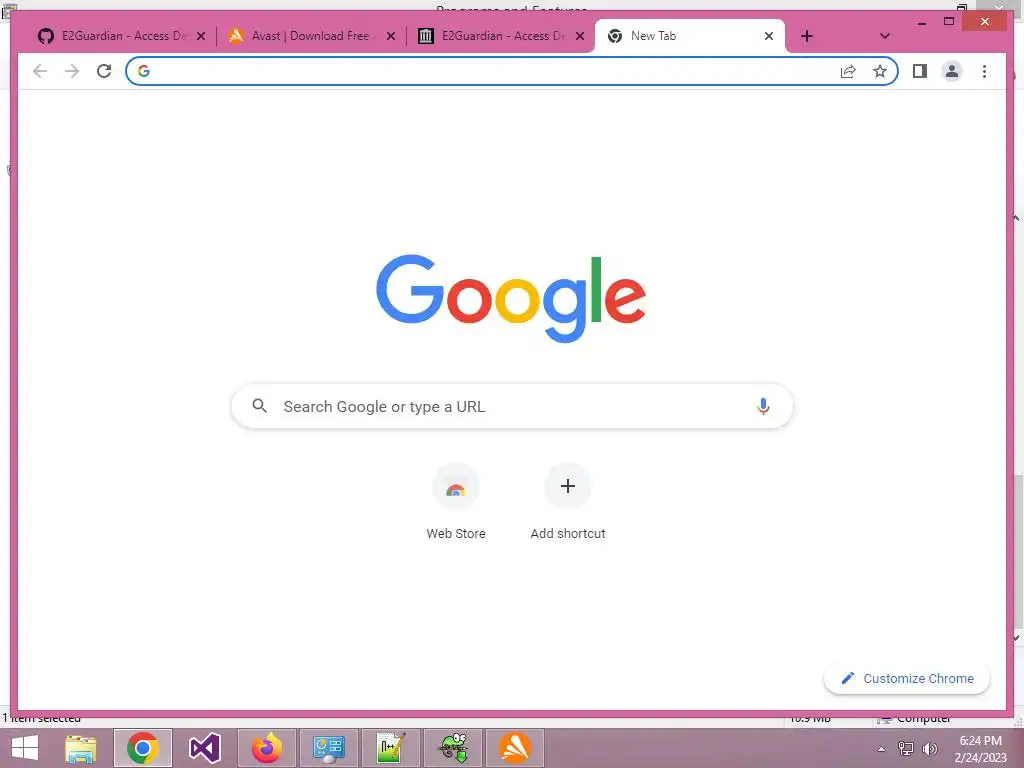Open the network tray icon
The height and width of the screenshot is (768, 1024).
pyautogui.click(x=906, y=749)
